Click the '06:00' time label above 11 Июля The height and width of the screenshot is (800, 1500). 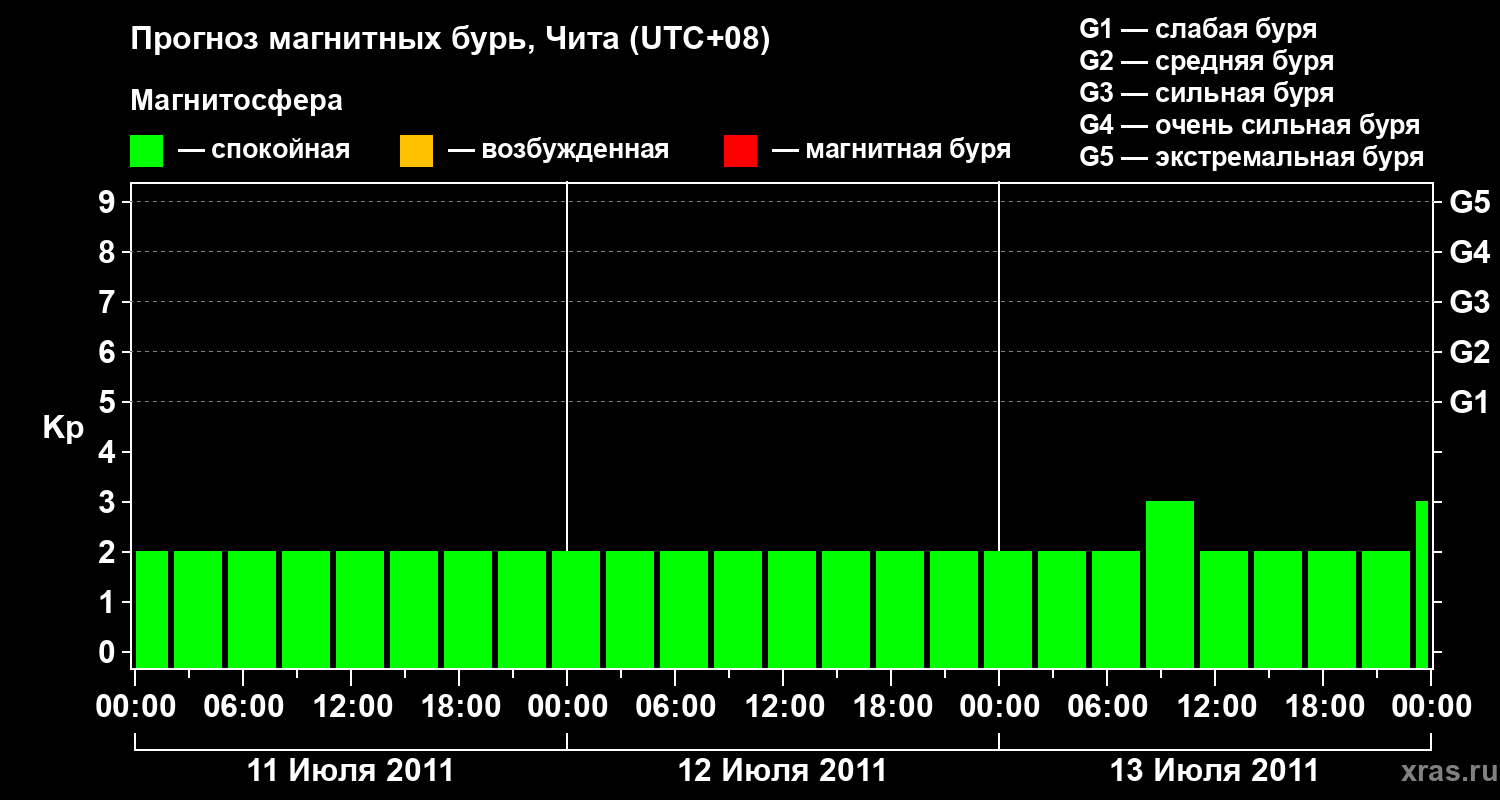pos(242,707)
